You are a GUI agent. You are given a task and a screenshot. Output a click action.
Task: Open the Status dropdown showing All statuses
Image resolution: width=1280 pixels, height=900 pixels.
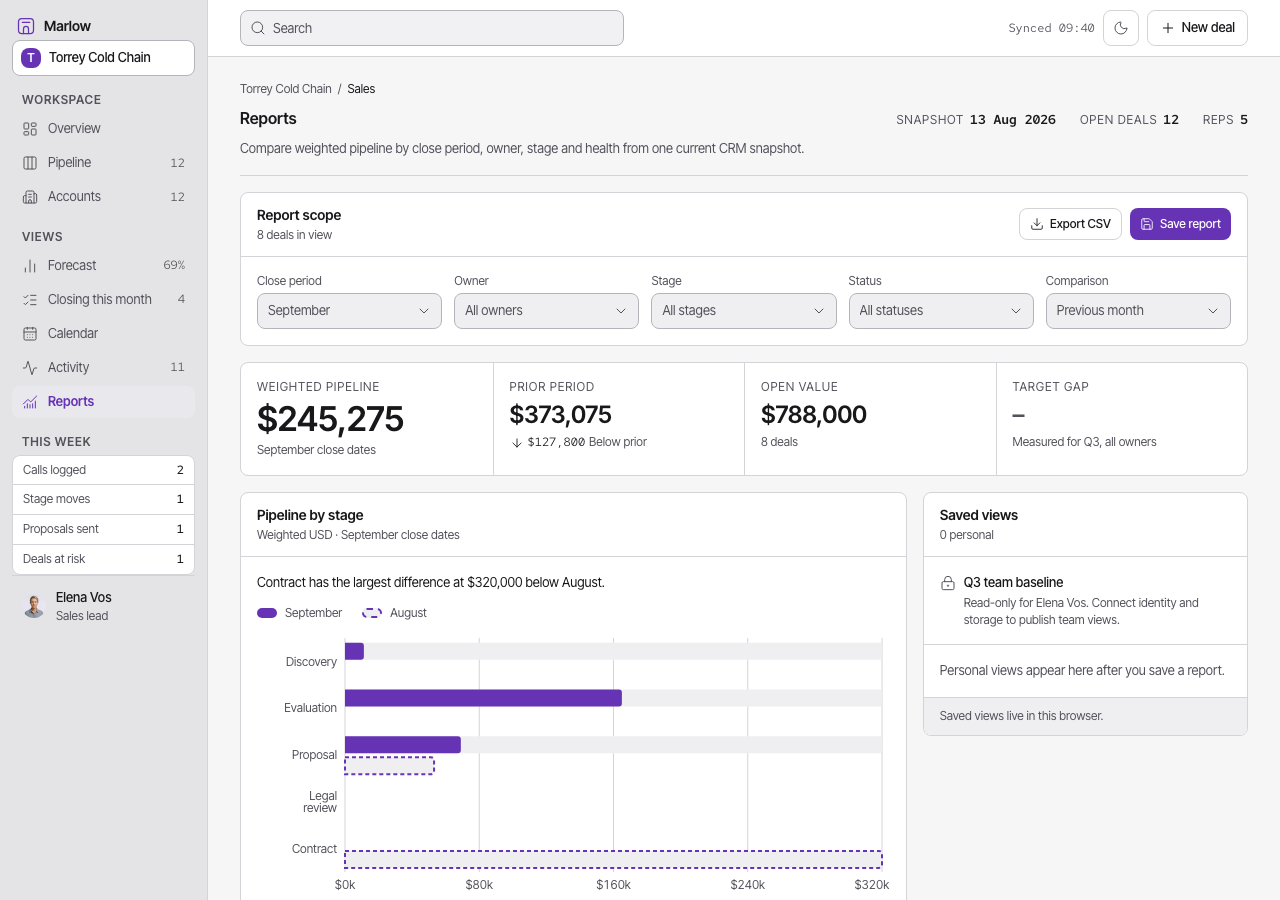[x=941, y=311]
